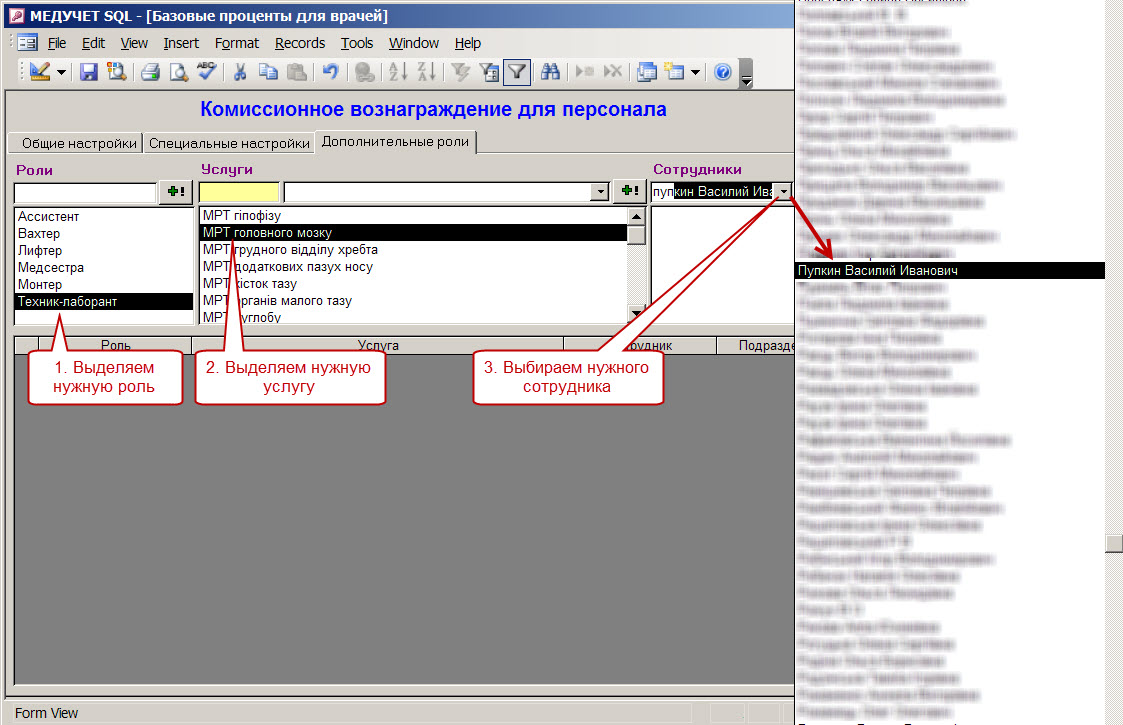Viewport: 1123px width, 725px height.
Task: Run the spelling check tool
Action: [x=206, y=72]
